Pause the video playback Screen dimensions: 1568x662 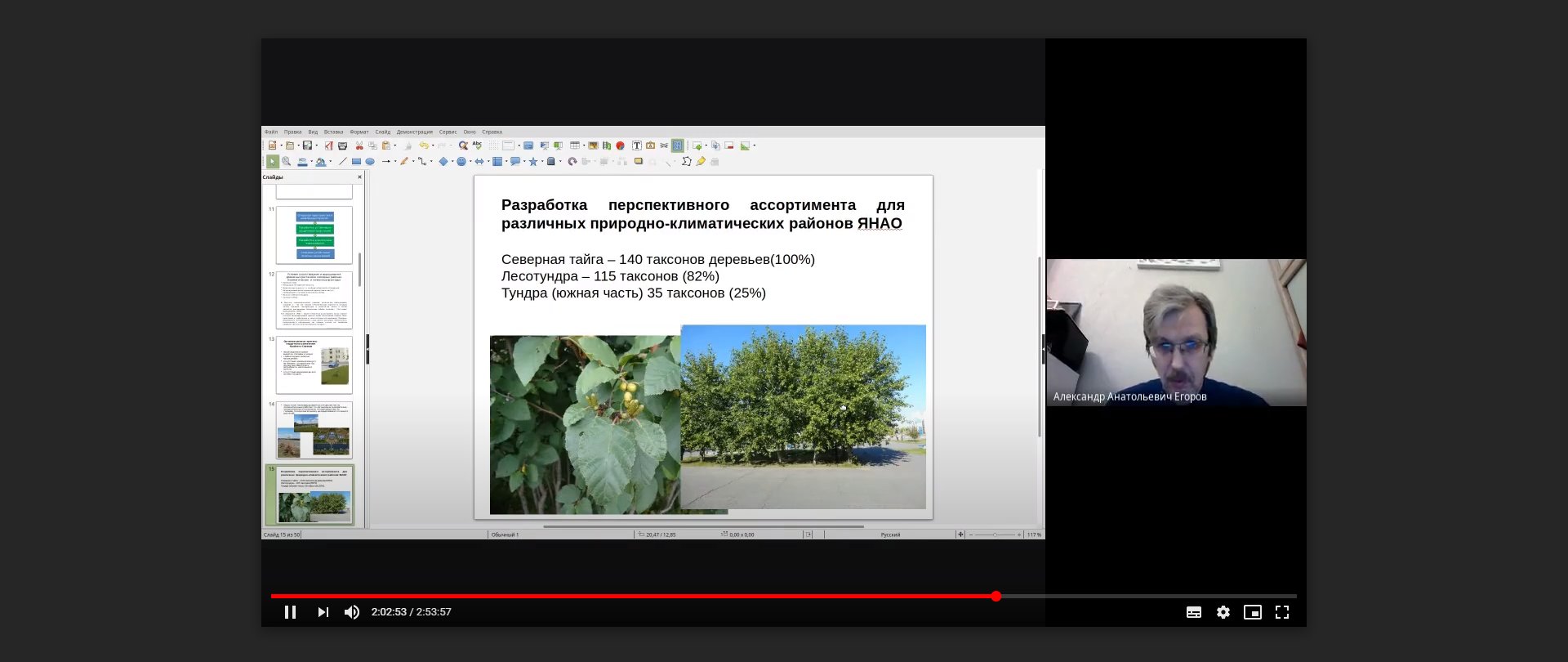pos(290,612)
